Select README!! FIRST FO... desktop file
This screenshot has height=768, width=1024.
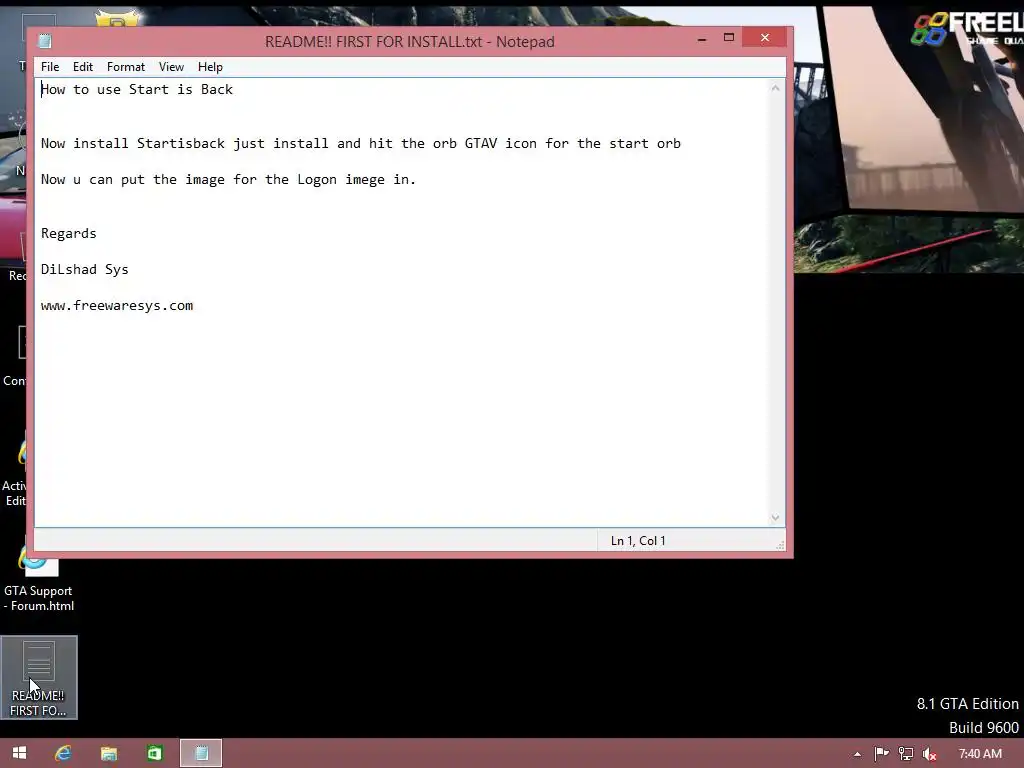tap(39, 677)
